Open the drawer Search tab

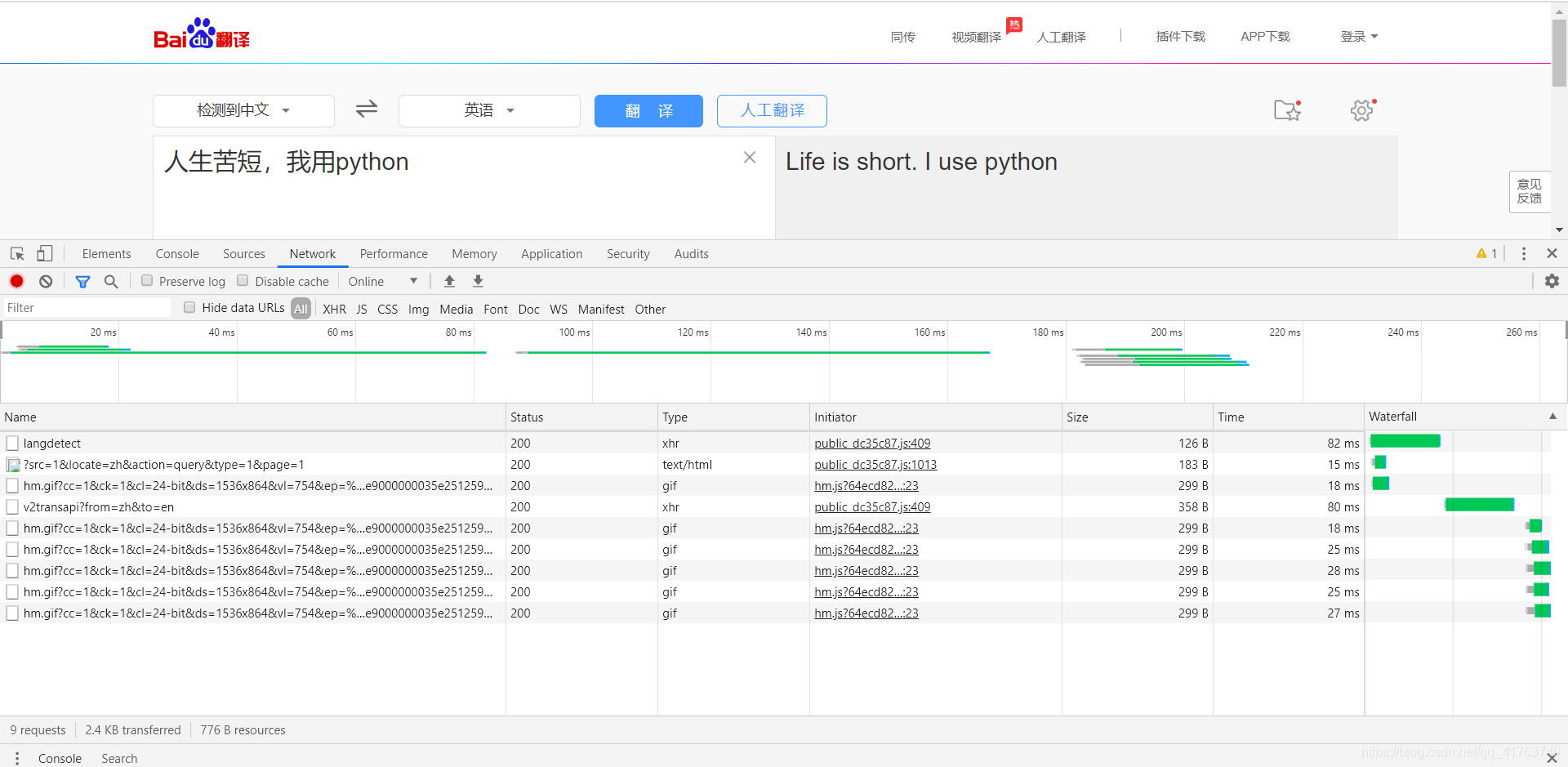coord(119,758)
